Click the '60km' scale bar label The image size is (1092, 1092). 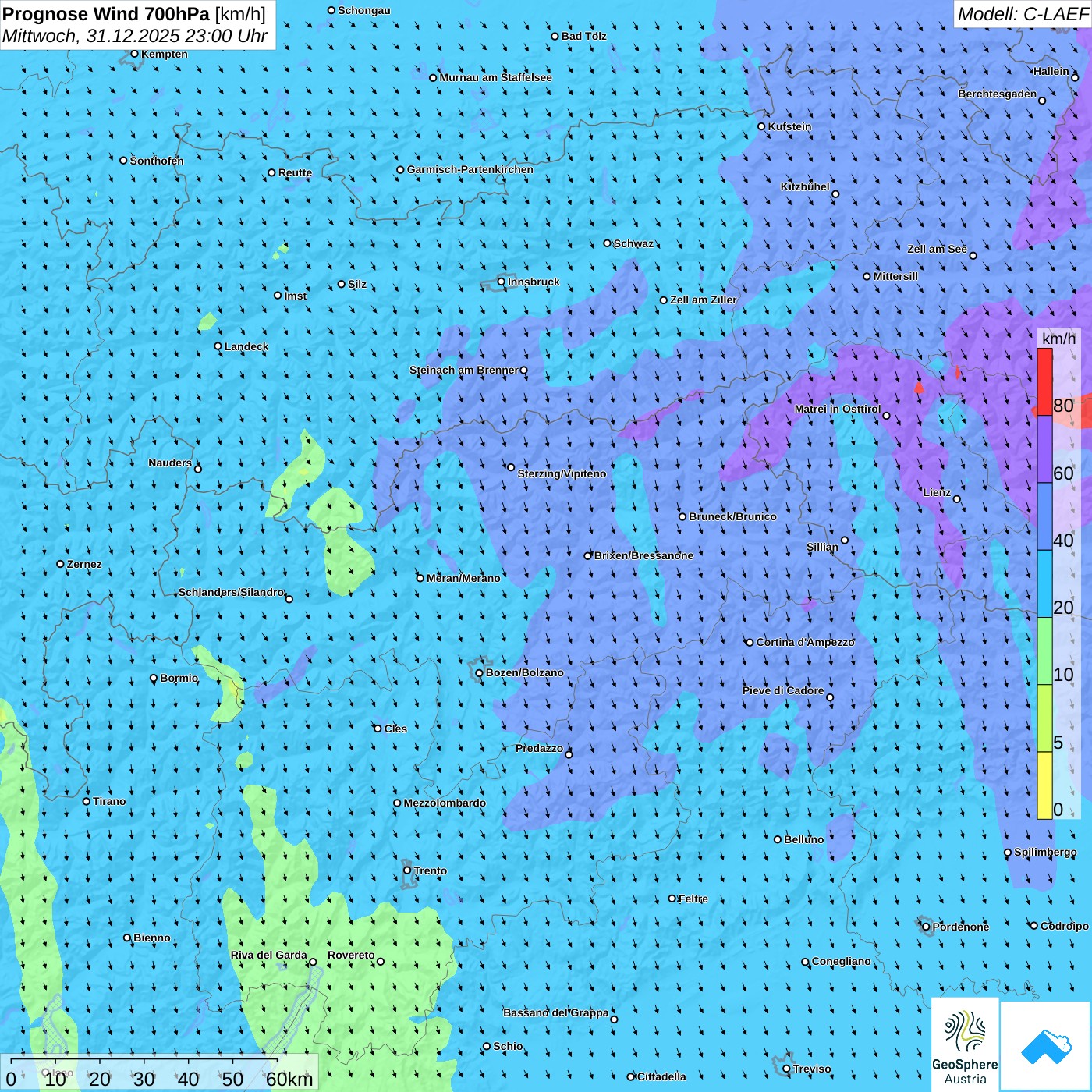tap(289, 1079)
